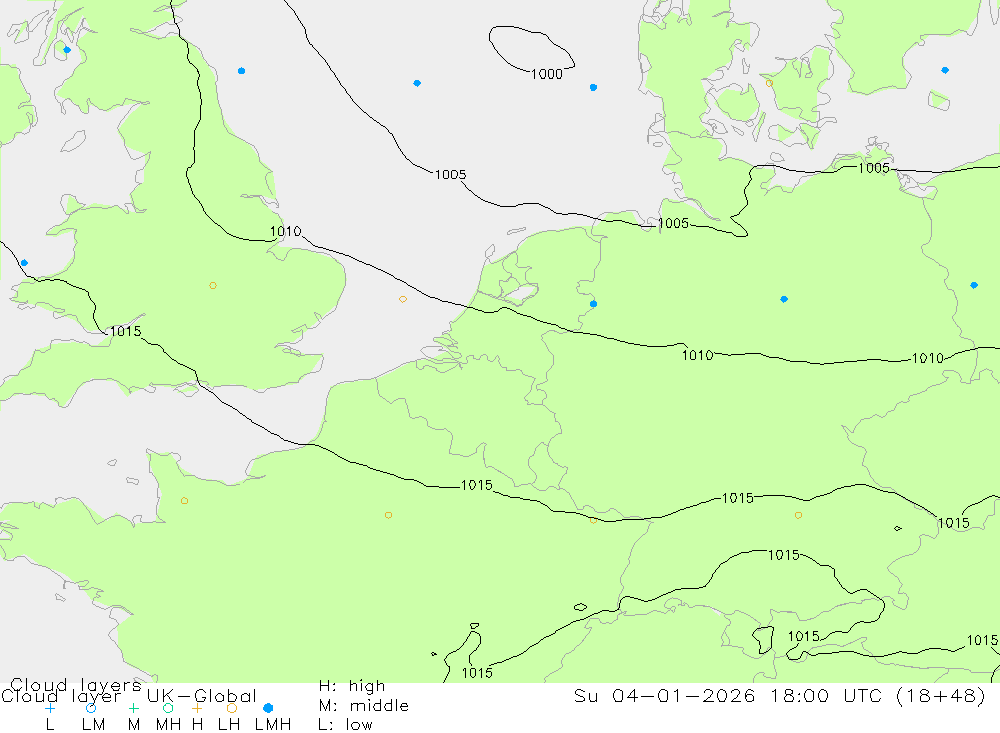The image size is (1000, 733).
Task: Click the 1000 isobar label in the North Sea
Action: (x=547, y=74)
